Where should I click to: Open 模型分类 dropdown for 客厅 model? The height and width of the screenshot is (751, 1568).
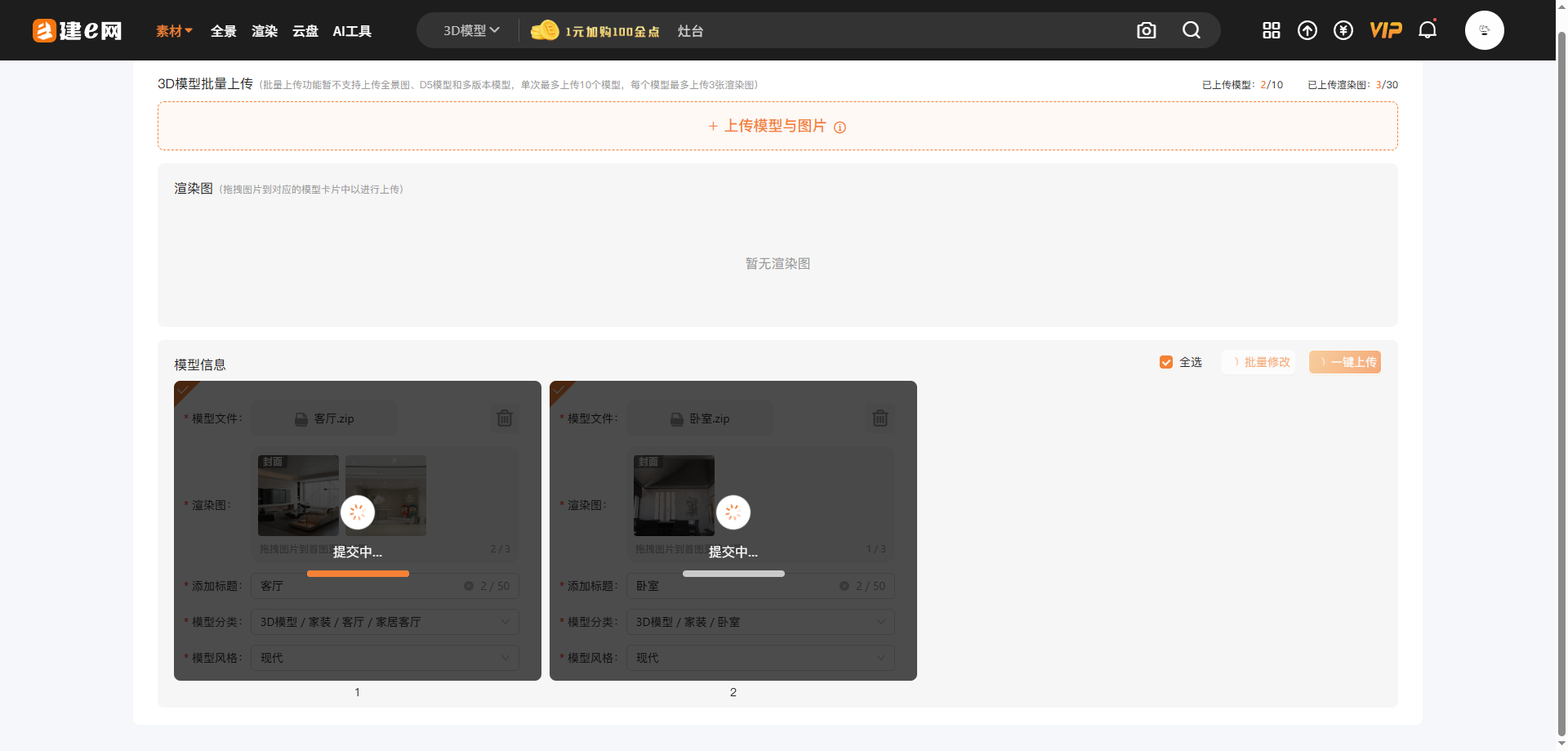coord(385,622)
